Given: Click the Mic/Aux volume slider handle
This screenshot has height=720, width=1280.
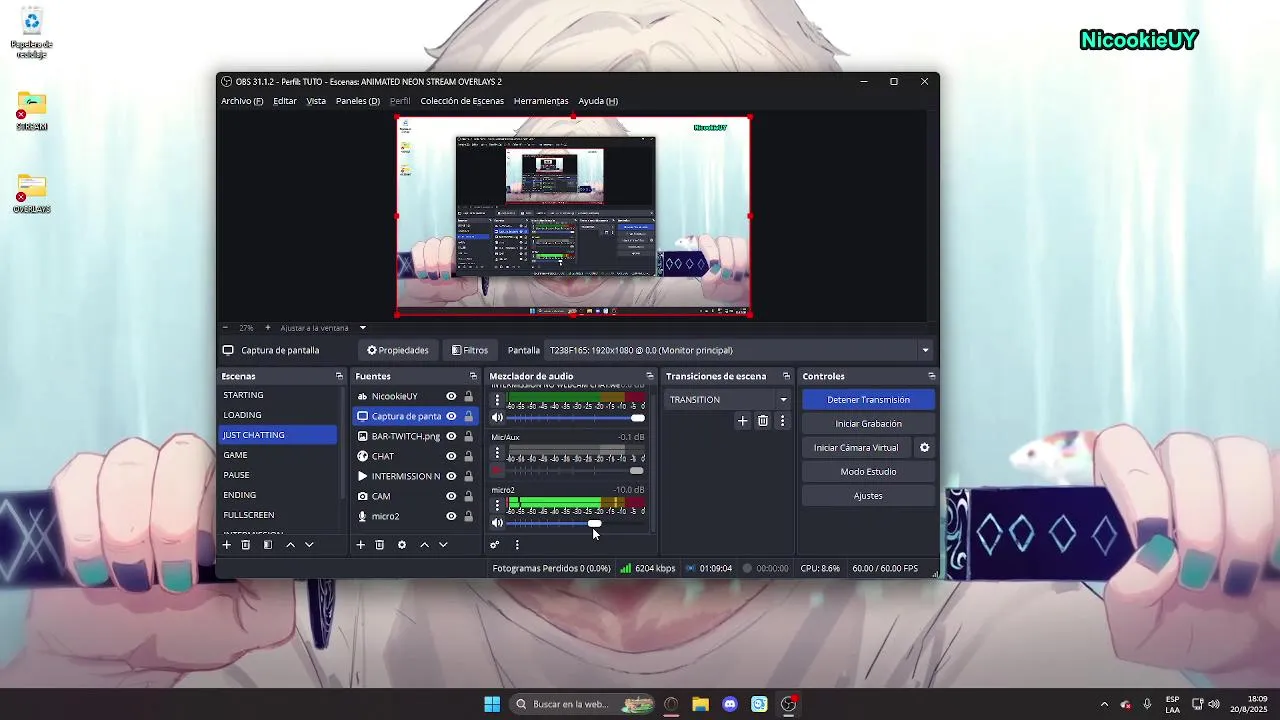Looking at the screenshot, I should (637, 470).
